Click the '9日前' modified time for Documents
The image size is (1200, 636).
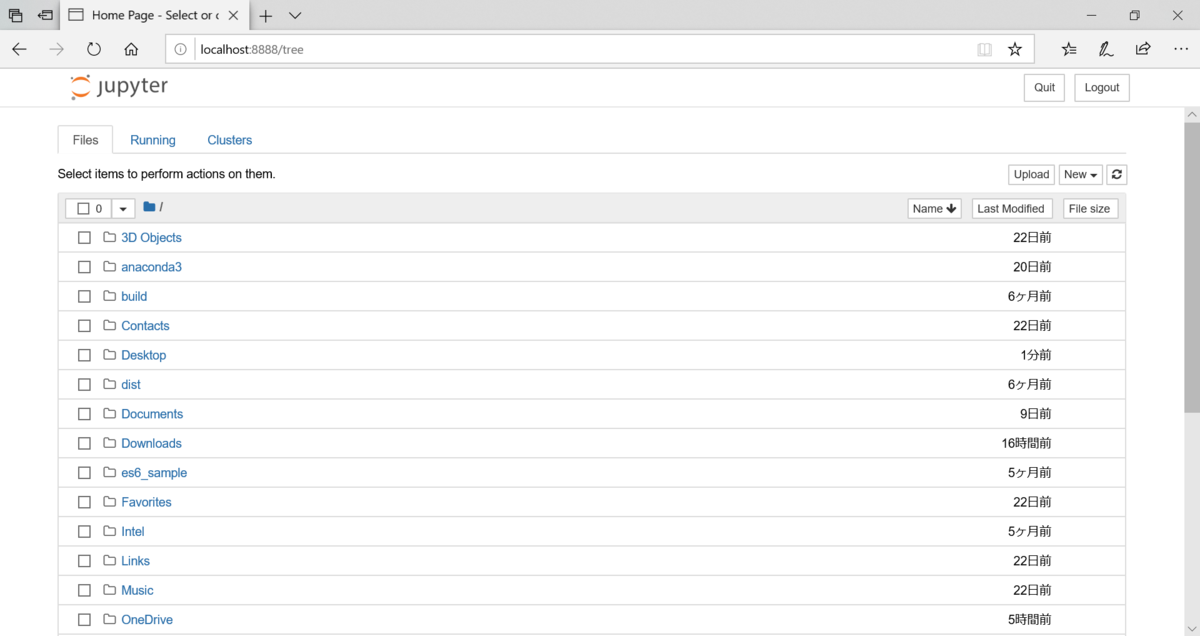1035,414
